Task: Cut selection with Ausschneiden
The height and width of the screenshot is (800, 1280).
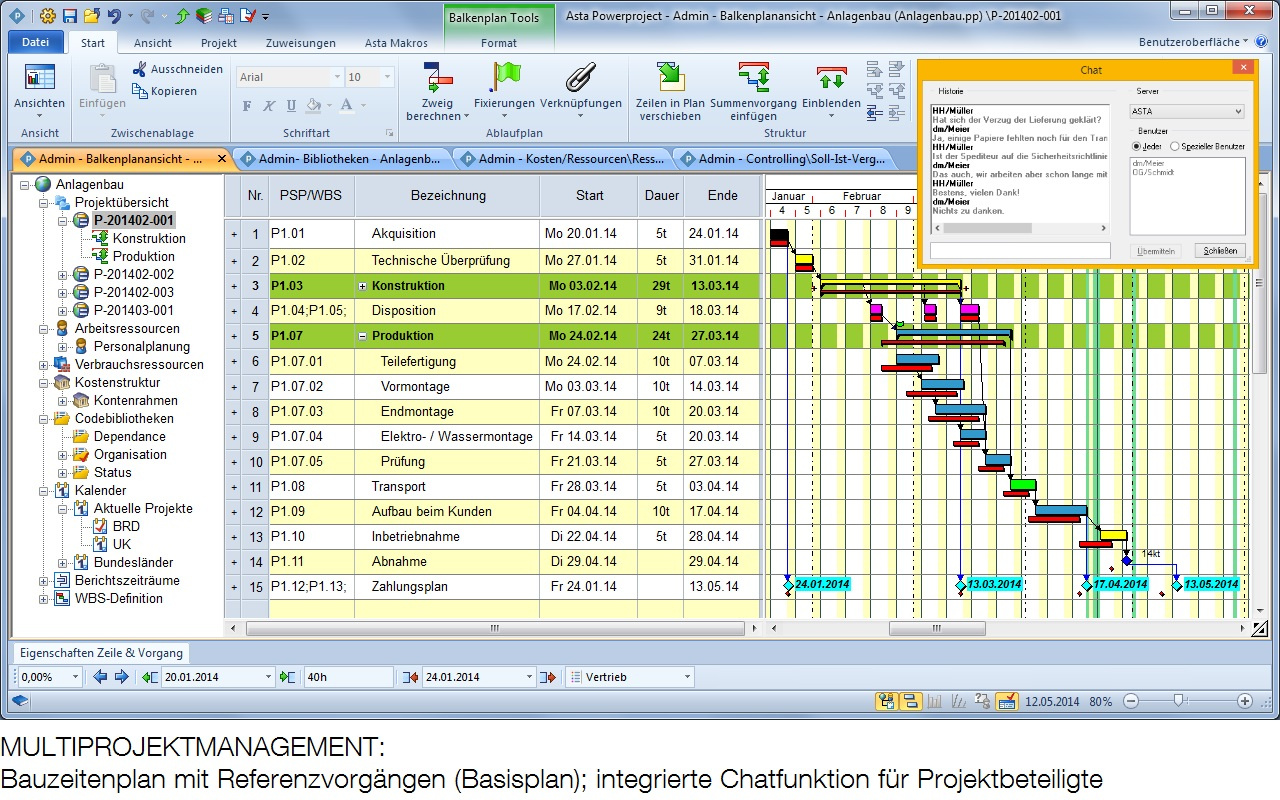Action: point(177,69)
